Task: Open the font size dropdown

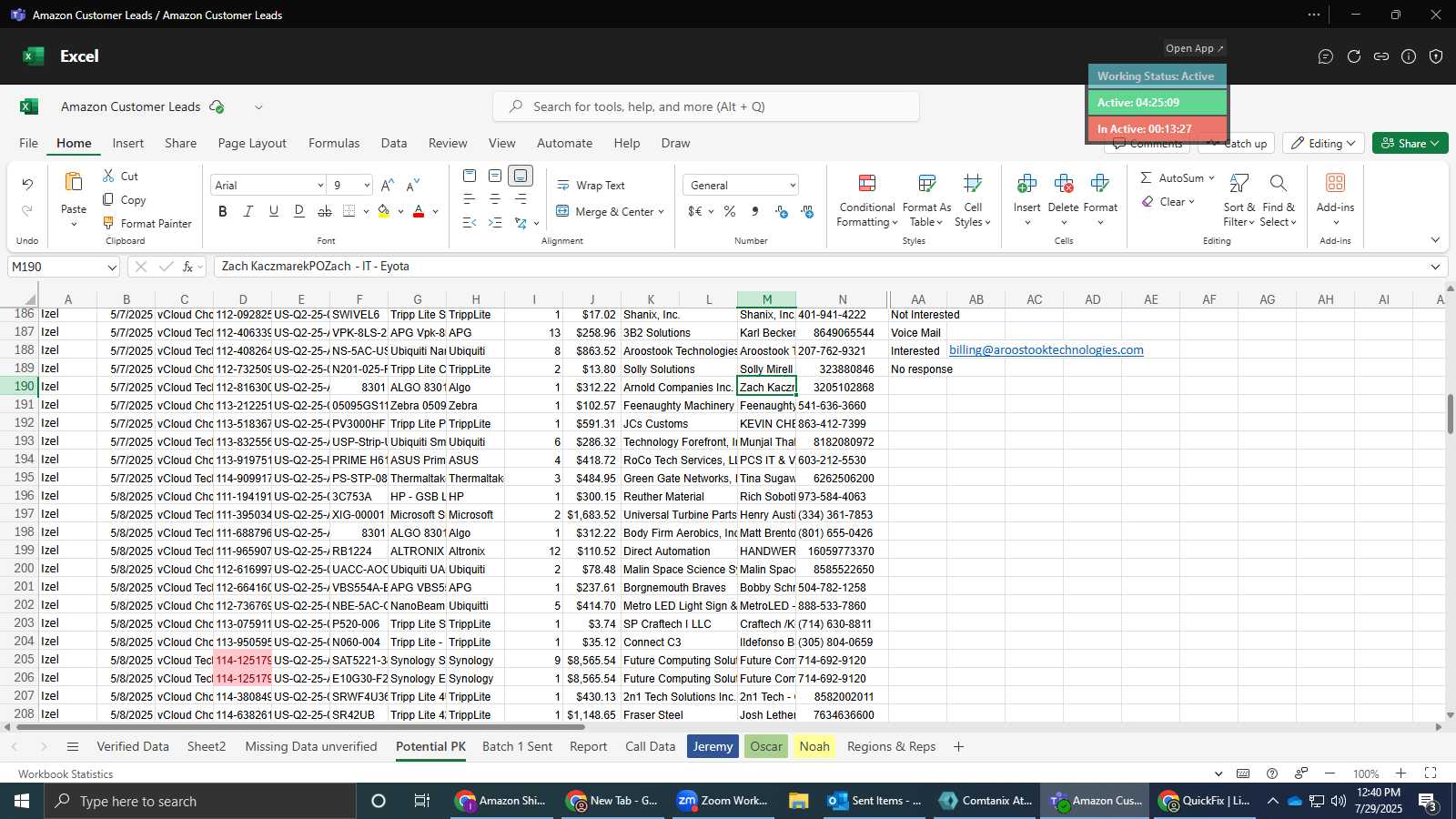Action: [367, 186]
